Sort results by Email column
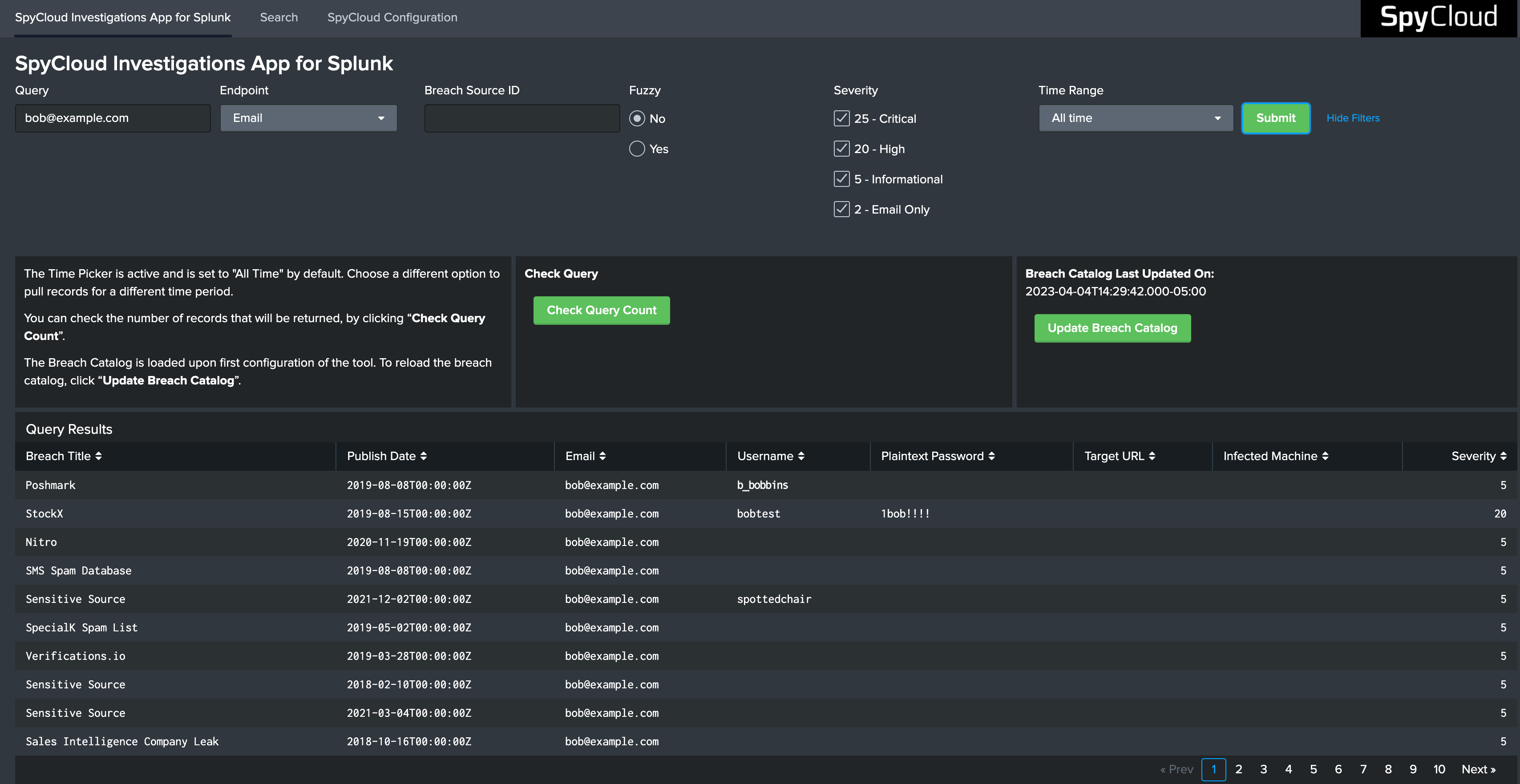 pos(585,456)
